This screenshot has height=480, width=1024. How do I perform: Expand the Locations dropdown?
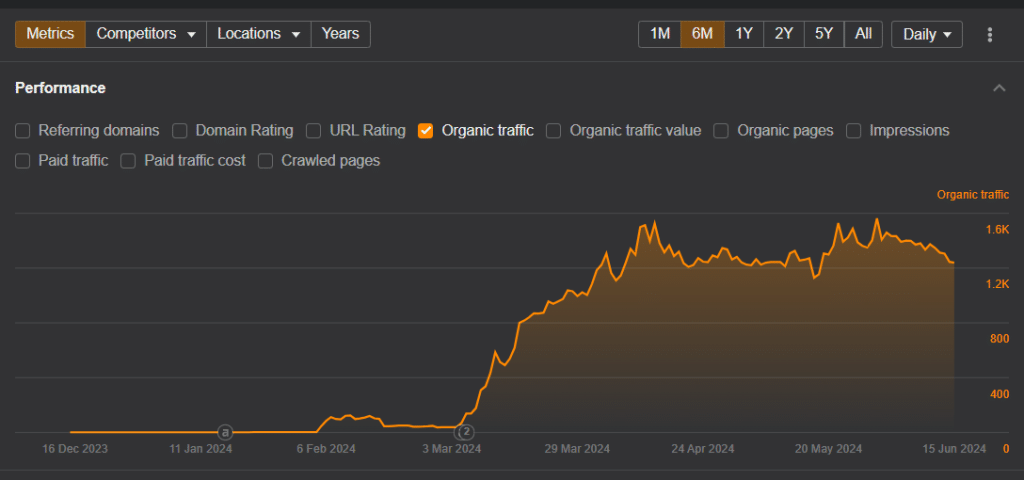coord(258,34)
